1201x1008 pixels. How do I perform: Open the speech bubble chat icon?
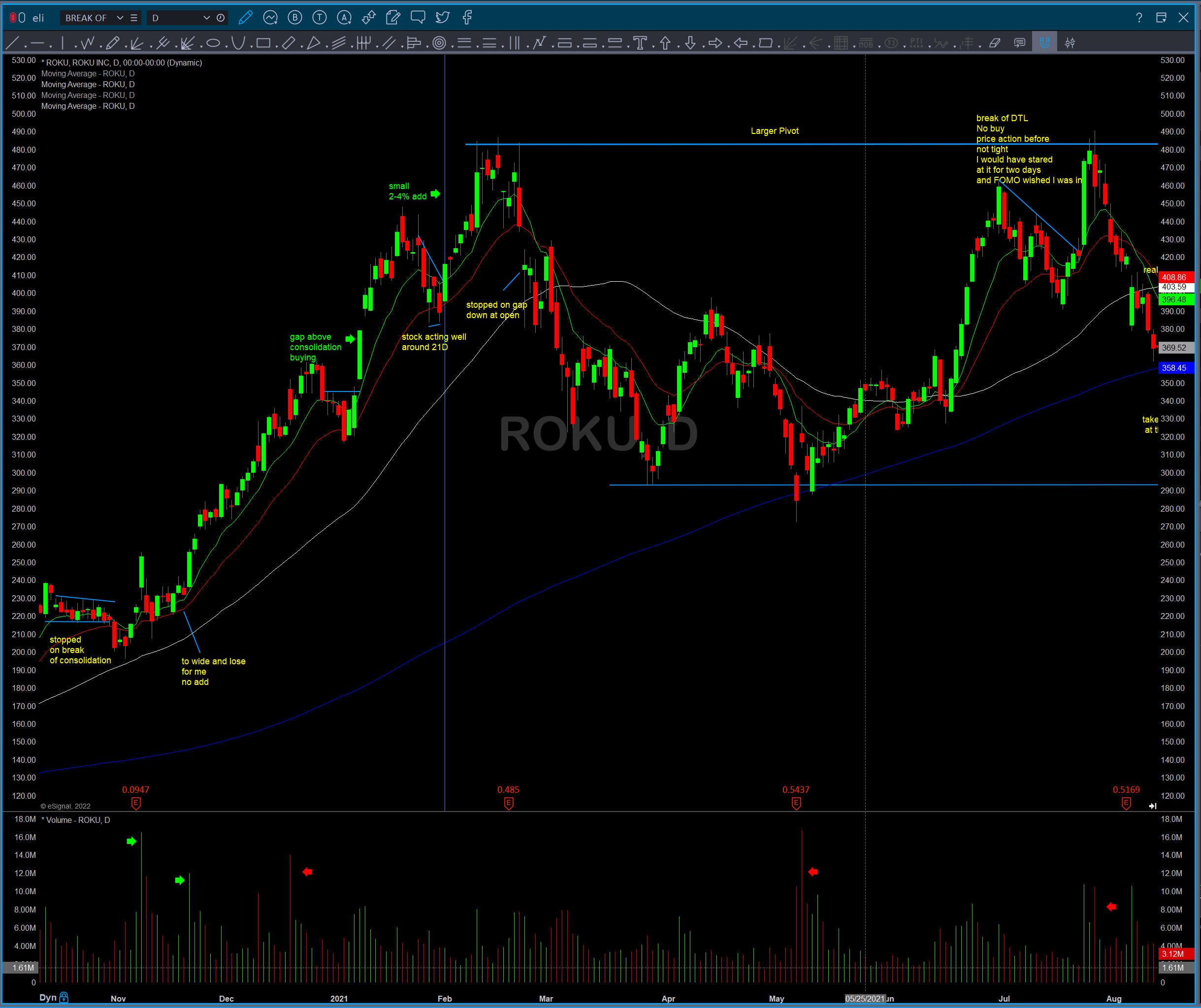418,18
